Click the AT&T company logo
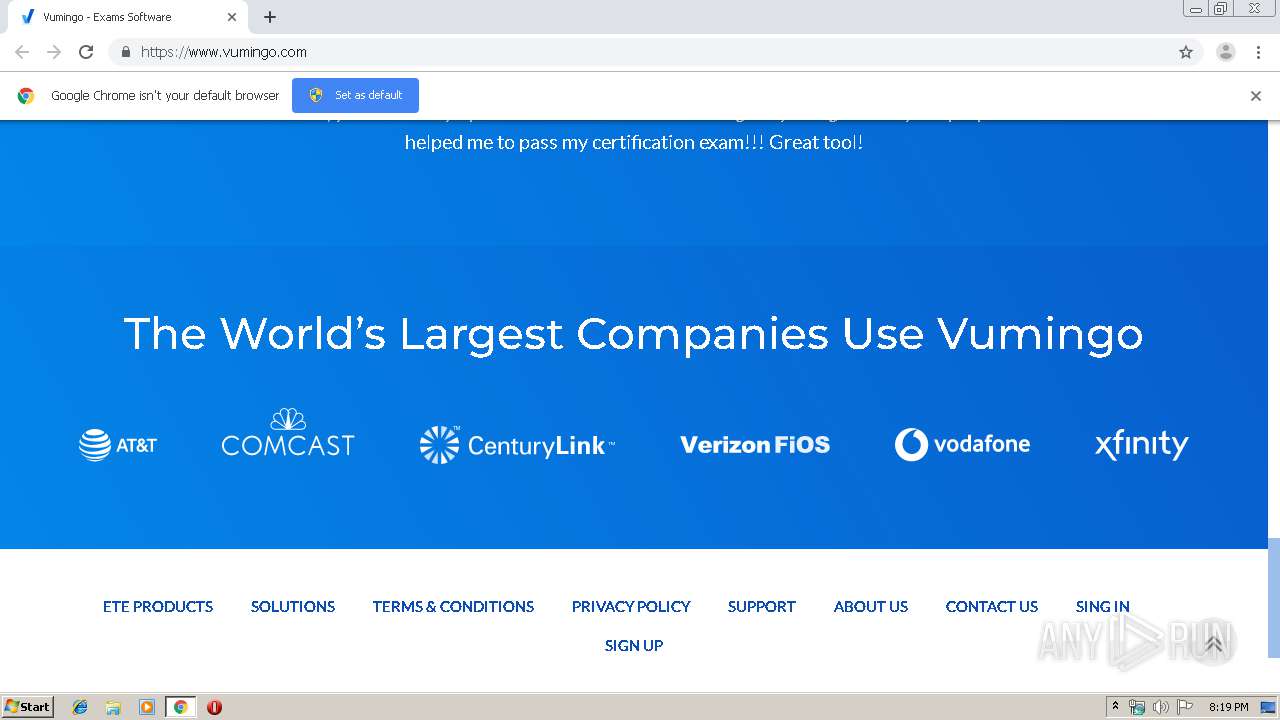Screen dimensions: 1280x720 [x=118, y=445]
